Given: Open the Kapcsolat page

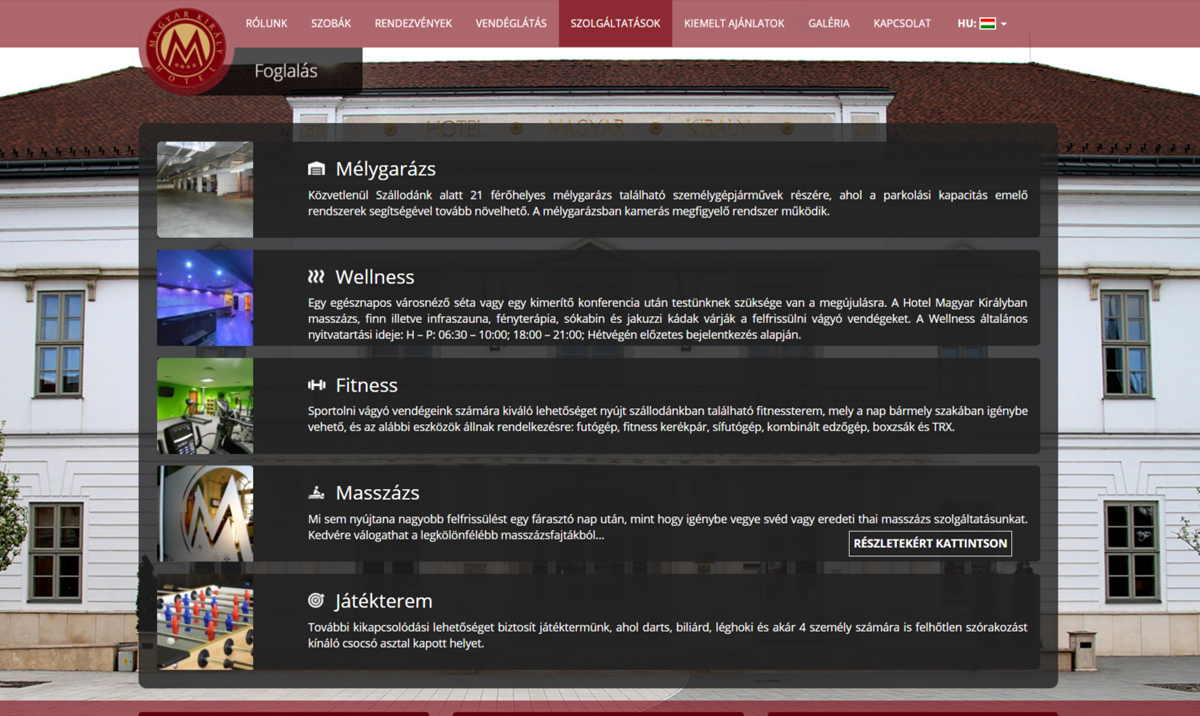Looking at the screenshot, I should [902, 23].
